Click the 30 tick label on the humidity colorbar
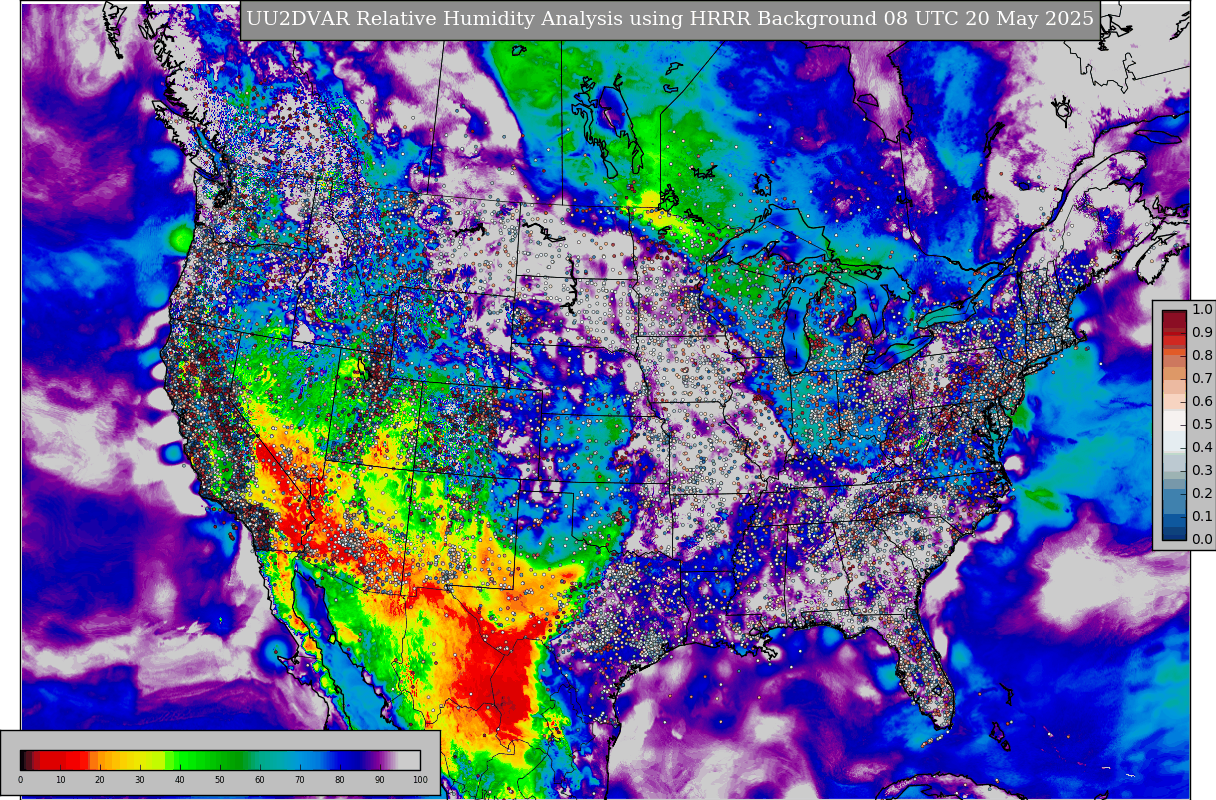Image resolution: width=1216 pixels, height=800 pixels. pyautogui.click(x=140, y=780)
